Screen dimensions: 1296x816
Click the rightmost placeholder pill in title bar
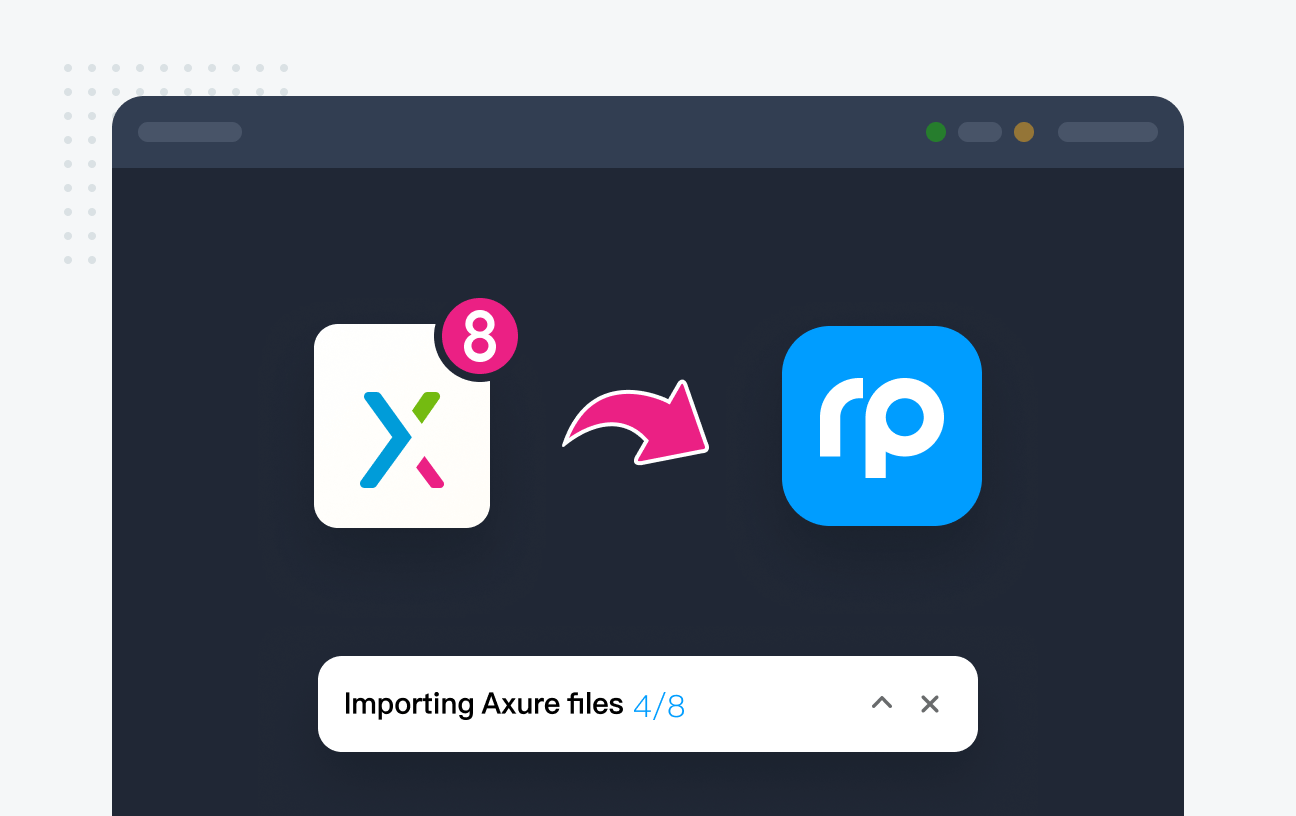pyautogui.click(x=1108, y=132)
